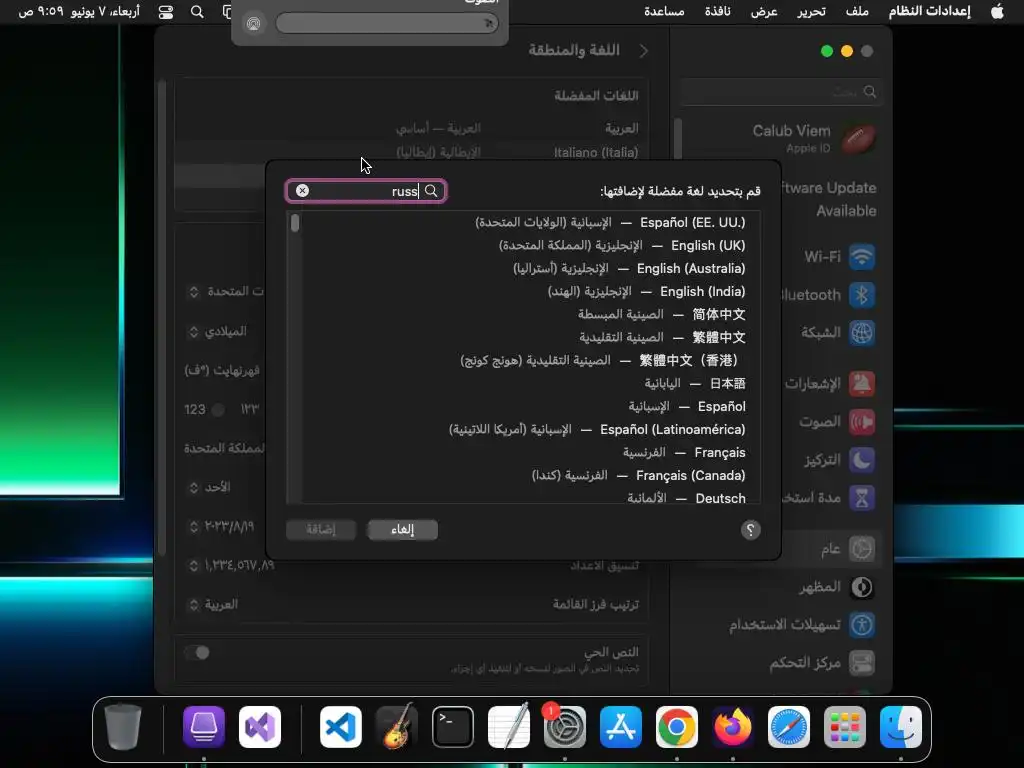Viewport: 1024px width, 768px height.
Task: Open System Settings dock icon
Action: [564, 727]
